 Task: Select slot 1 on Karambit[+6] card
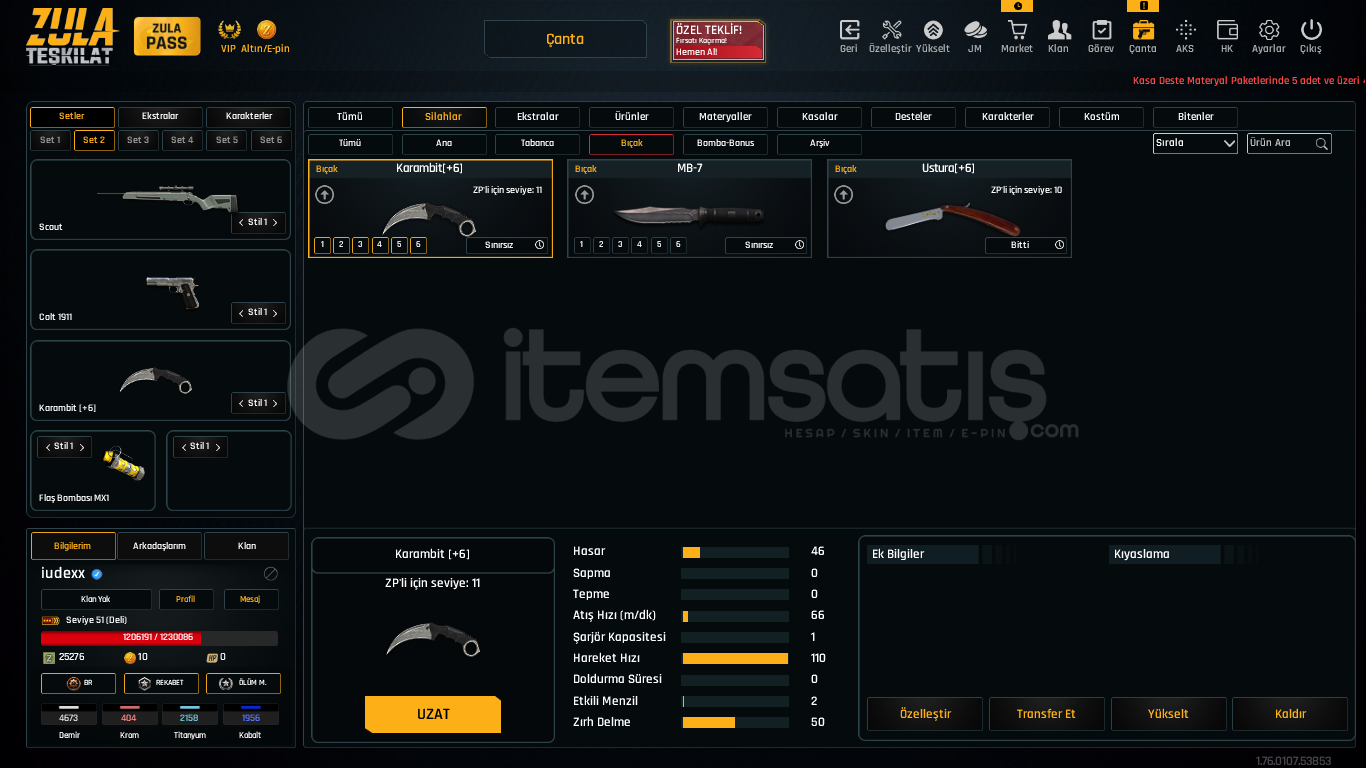click(x=322, y=245)
